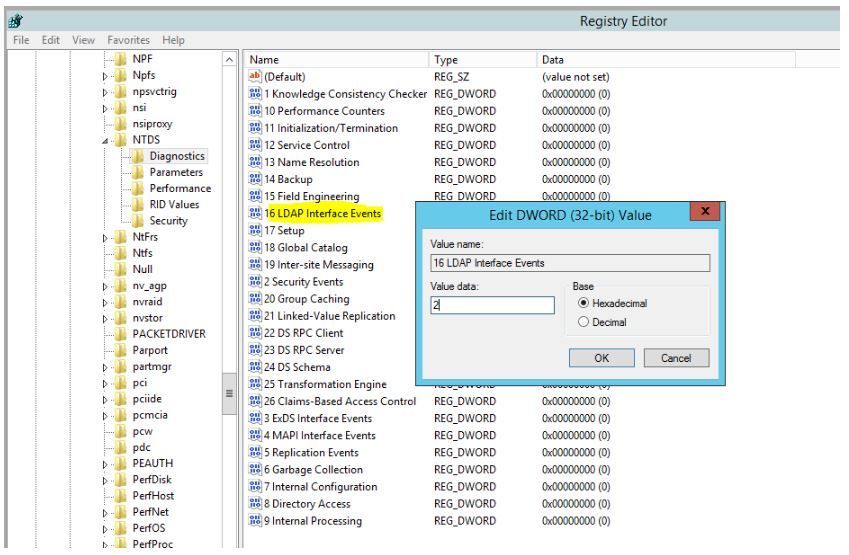Viewport: 849px width, 555px height.
Task: Expand the partmgr tree node
Action: click(x=105, y=368)
